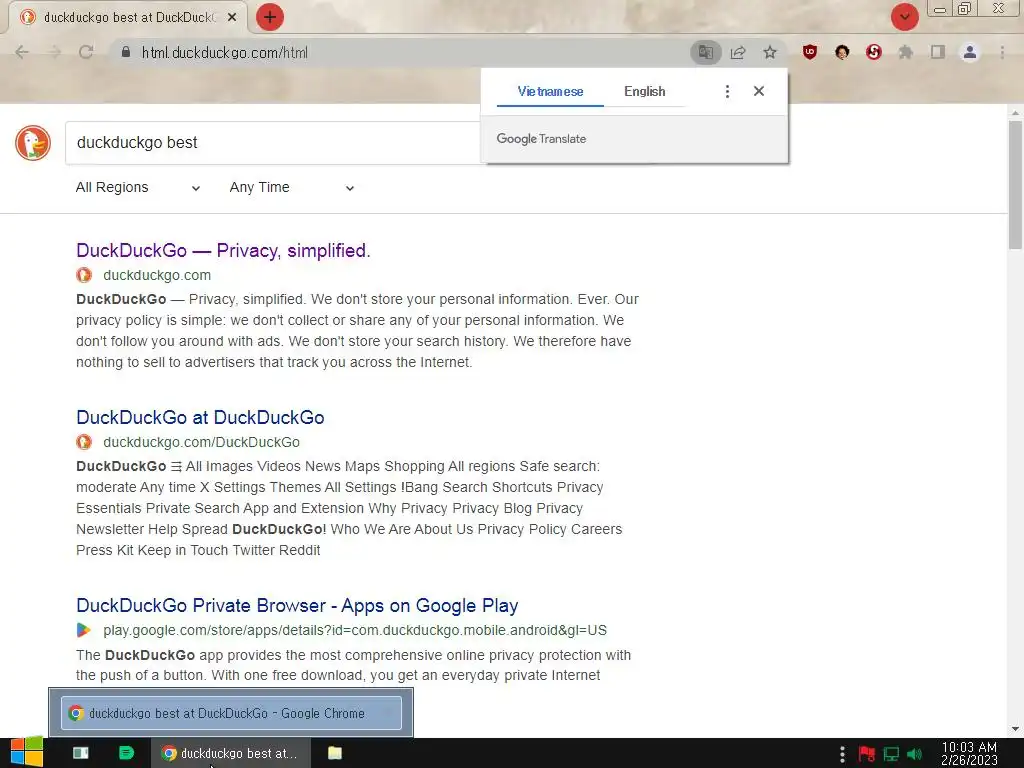This screenshot has height=768, width=1024.
Task: Open DuckDuckGo Private Browser Google Play result
Action: (x=297, y=605)
